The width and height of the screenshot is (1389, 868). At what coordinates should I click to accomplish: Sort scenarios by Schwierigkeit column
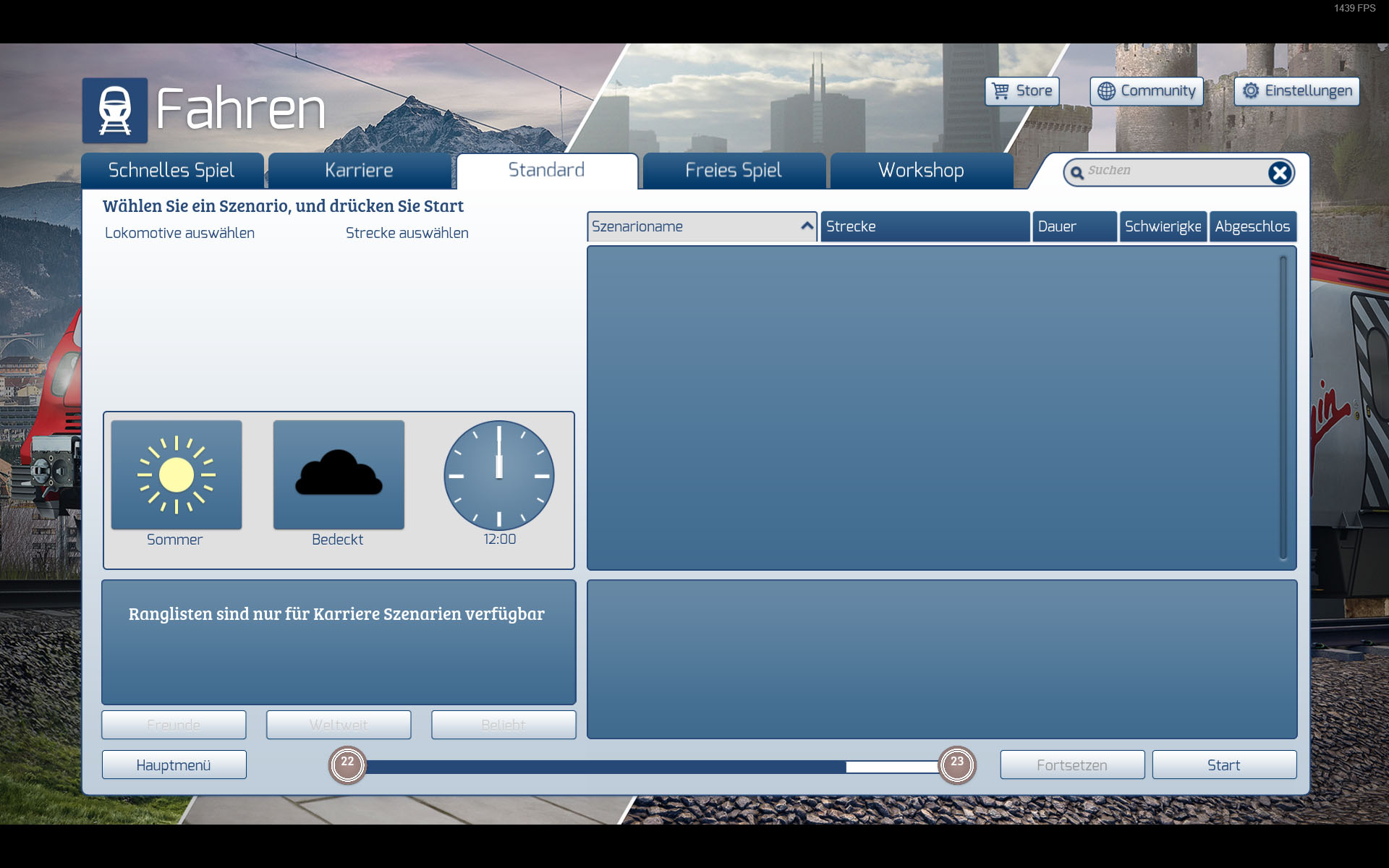[x=1163, y=226]
